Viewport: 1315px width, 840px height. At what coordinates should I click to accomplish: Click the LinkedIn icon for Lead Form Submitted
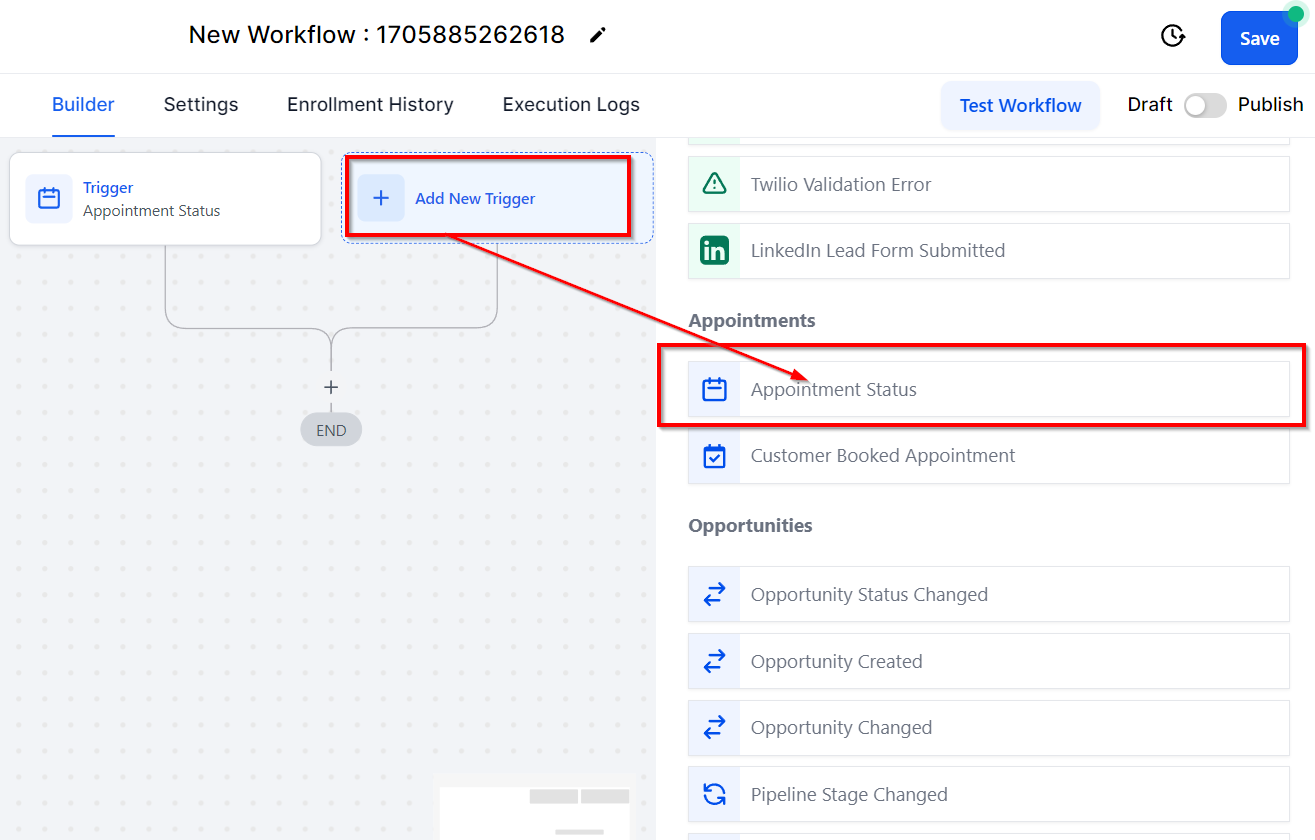(x=714, y=251)
